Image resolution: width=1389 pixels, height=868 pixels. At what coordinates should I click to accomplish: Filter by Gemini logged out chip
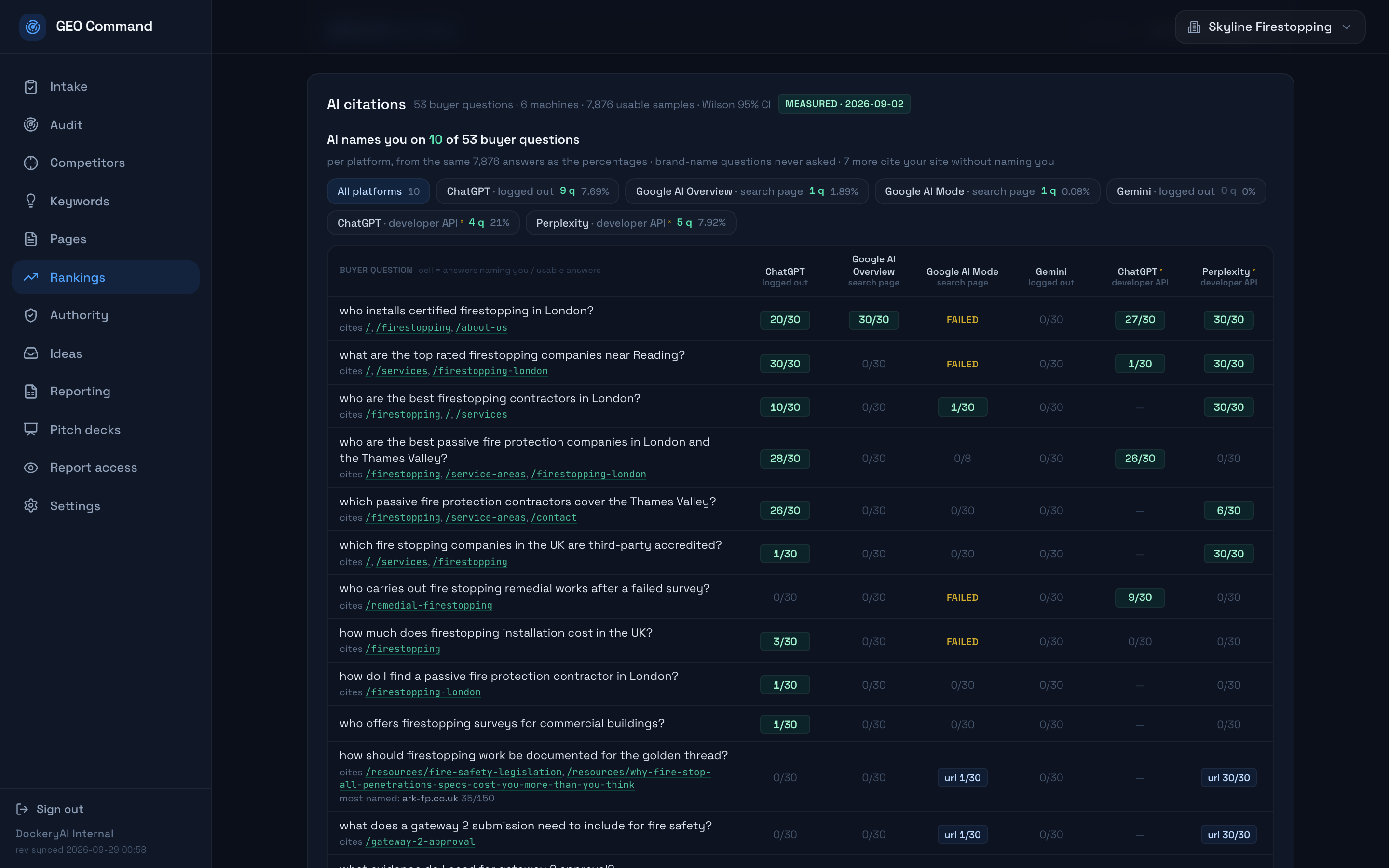(x=1186, y=191)
